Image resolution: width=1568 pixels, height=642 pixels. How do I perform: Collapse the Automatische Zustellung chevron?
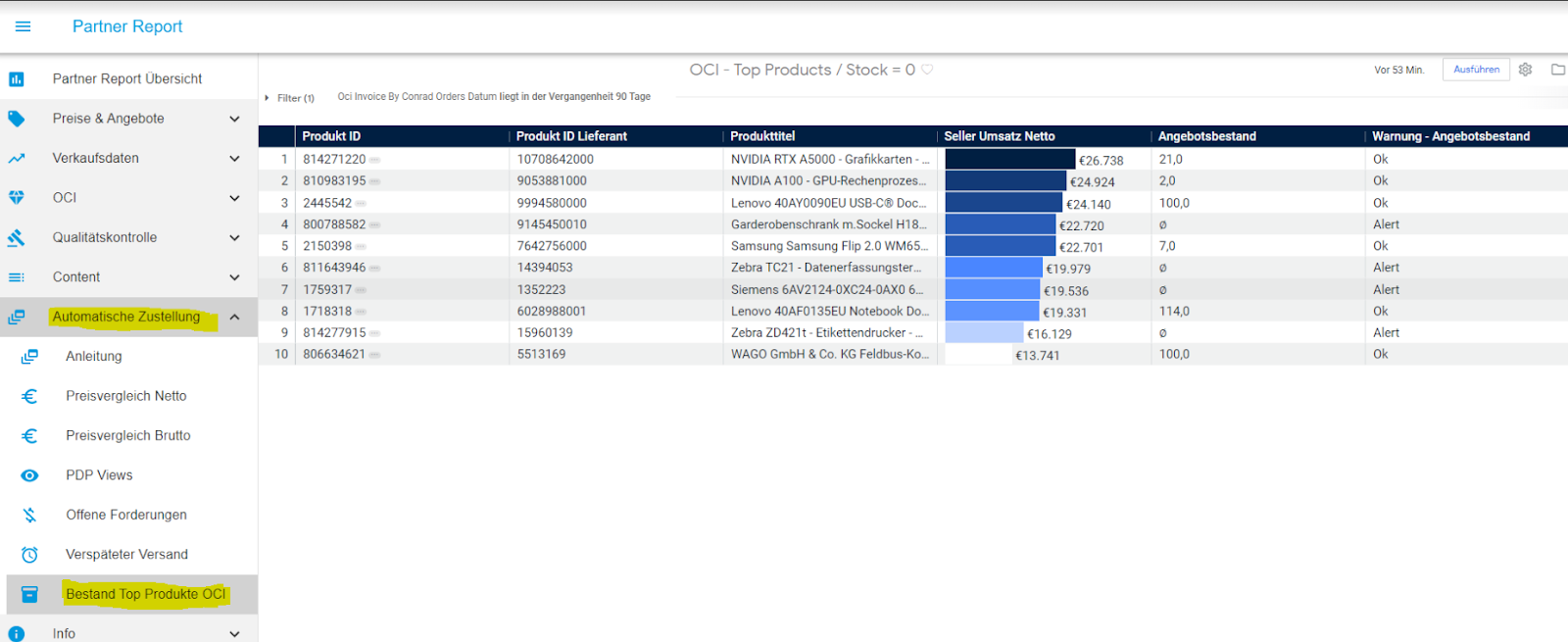point(234,317)
